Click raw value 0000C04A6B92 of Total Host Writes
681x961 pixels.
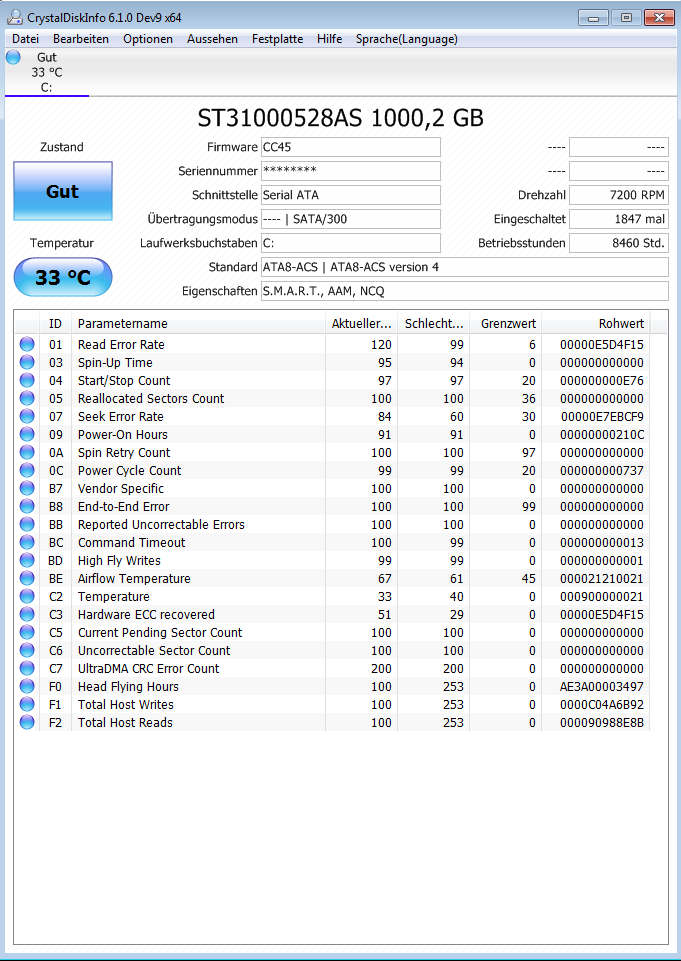(602, 705)
